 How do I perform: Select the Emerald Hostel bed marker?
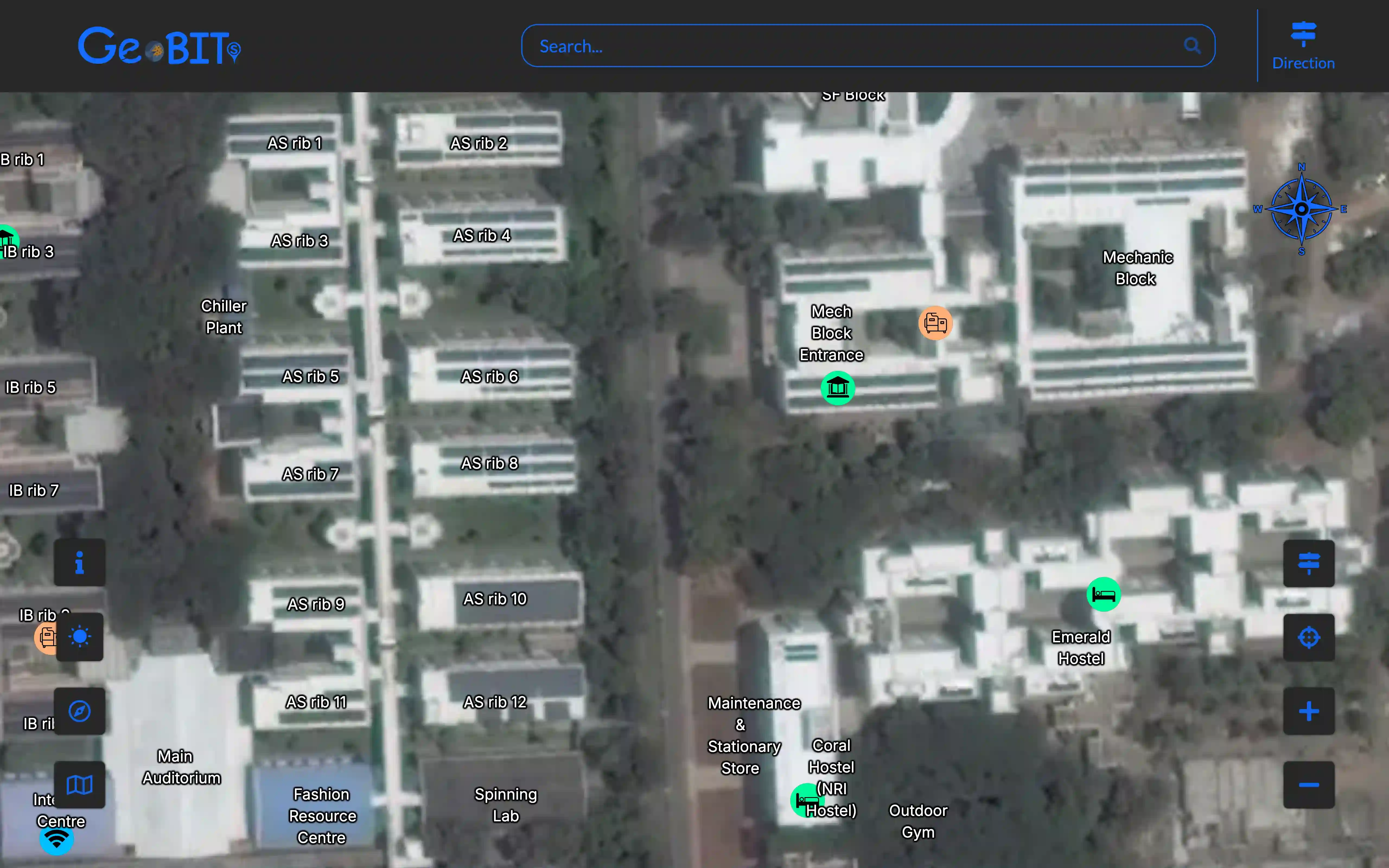[x=1103, y=594]
